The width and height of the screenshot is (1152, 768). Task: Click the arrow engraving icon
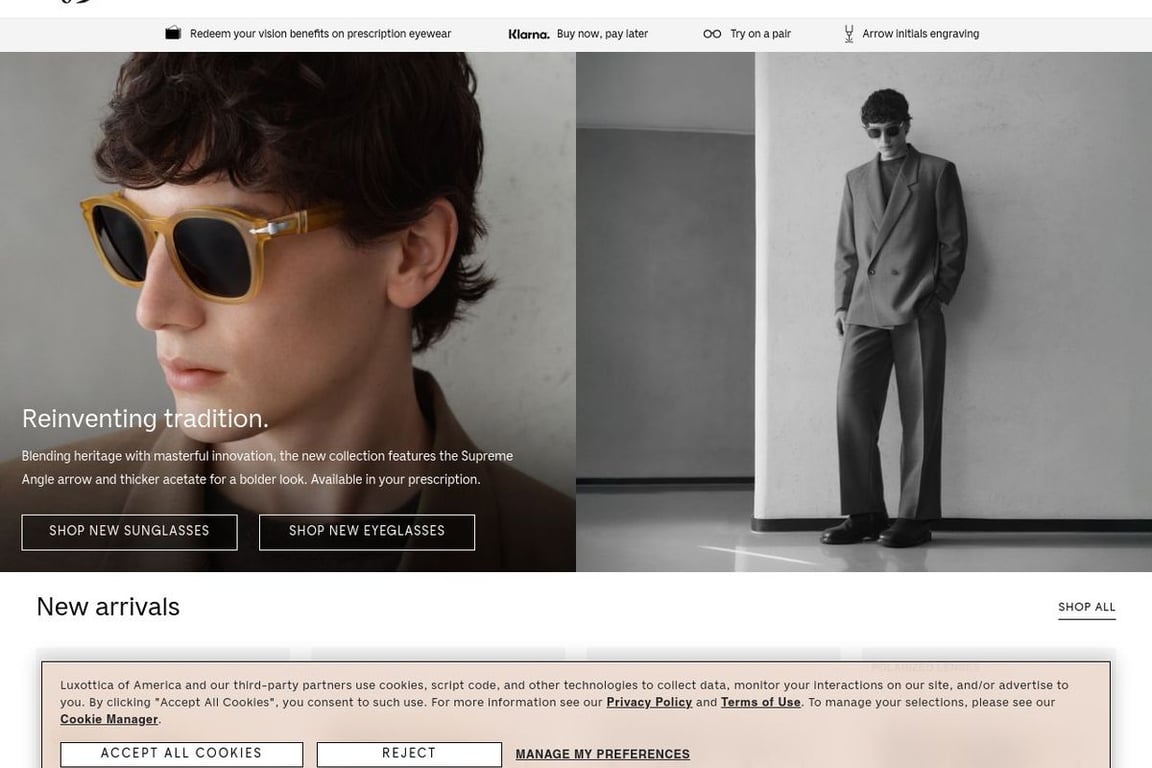pyautogui.click(x=849, y=34)
